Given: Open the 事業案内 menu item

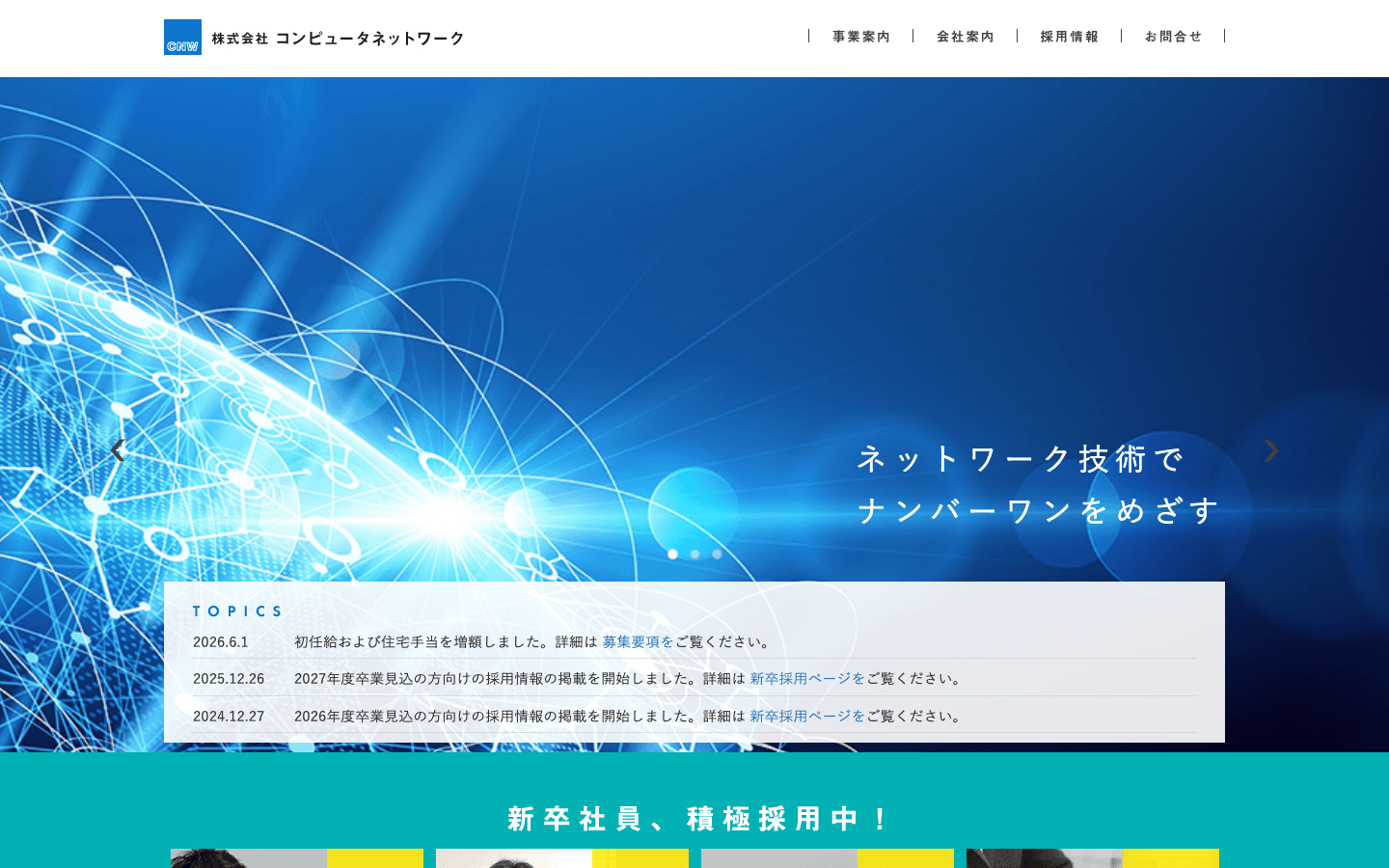Looking at the screenshot, I should coord(861,37).
